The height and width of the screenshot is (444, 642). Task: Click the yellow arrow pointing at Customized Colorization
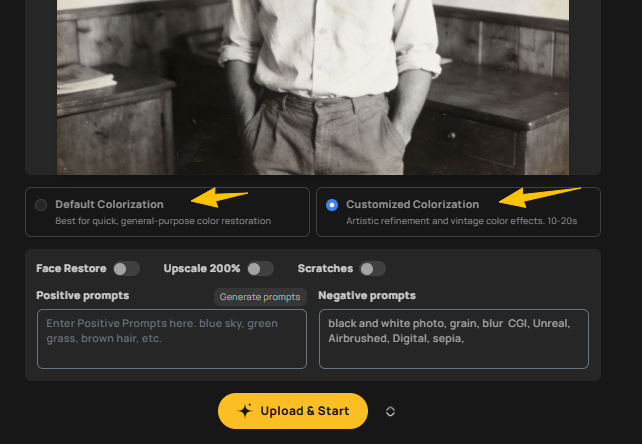[x=540, y=195]
